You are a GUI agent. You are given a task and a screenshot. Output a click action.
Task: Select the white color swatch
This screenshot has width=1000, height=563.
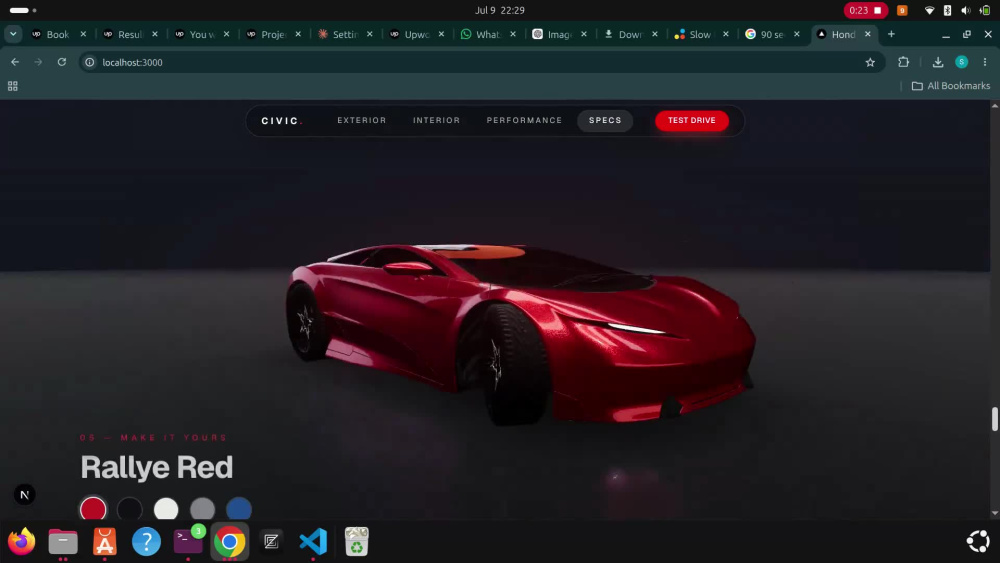pyautogui.click(x=166, y=509)
